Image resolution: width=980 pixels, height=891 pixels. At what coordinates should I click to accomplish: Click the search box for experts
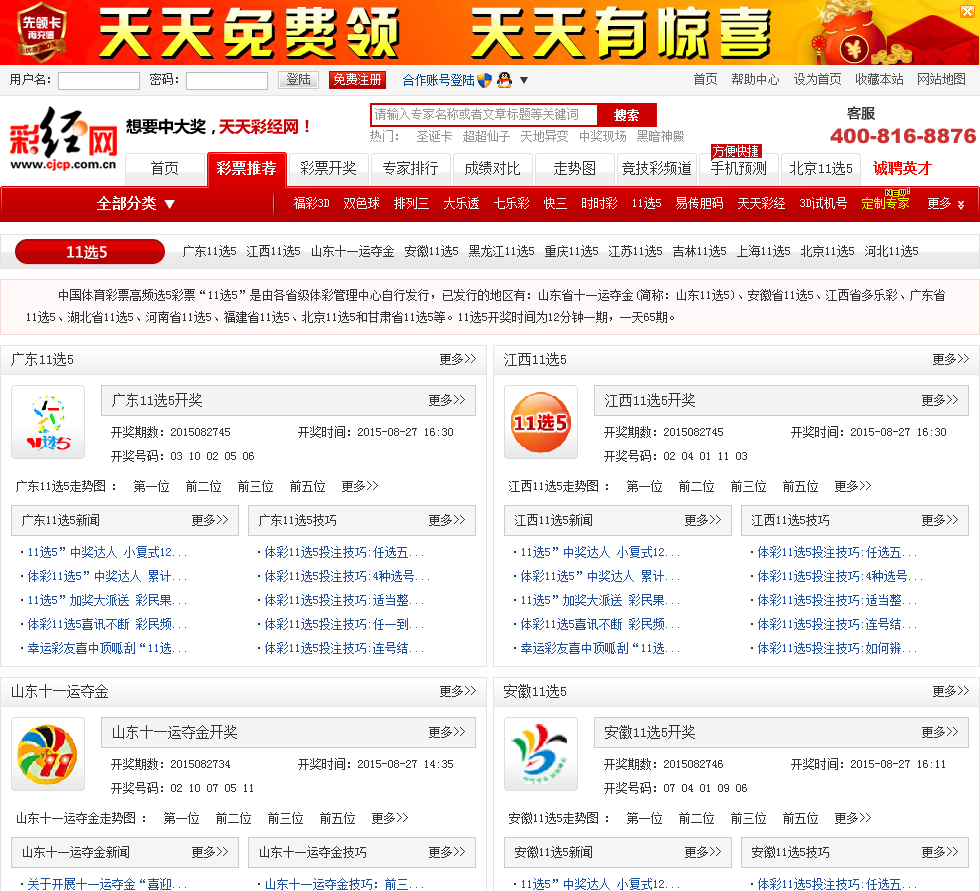pos(484,115)
